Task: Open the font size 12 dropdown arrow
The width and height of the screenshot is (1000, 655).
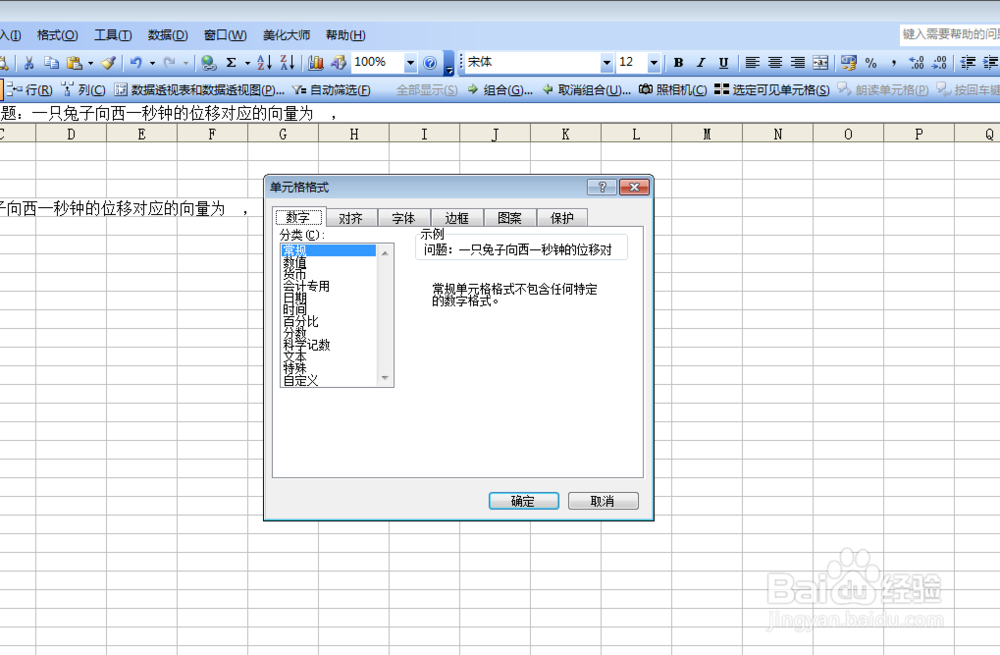Action: 654,63
